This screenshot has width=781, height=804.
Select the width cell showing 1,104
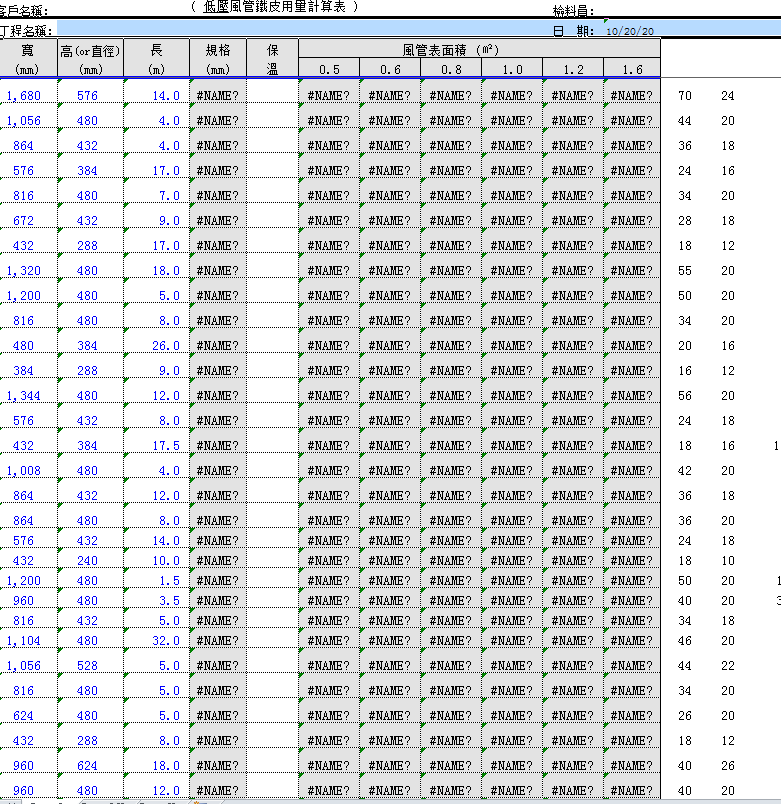[x=28, y=636]
